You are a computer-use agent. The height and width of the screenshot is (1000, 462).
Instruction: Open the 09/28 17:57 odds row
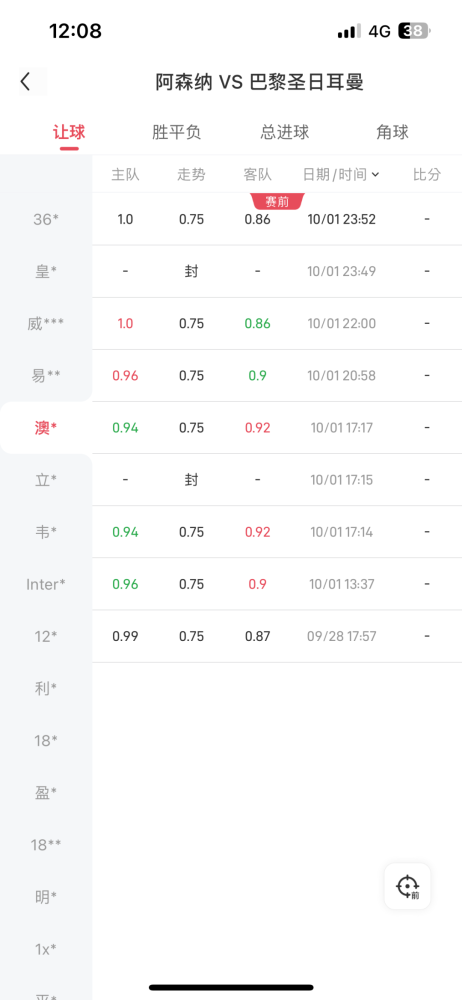(x=277, y=636)
